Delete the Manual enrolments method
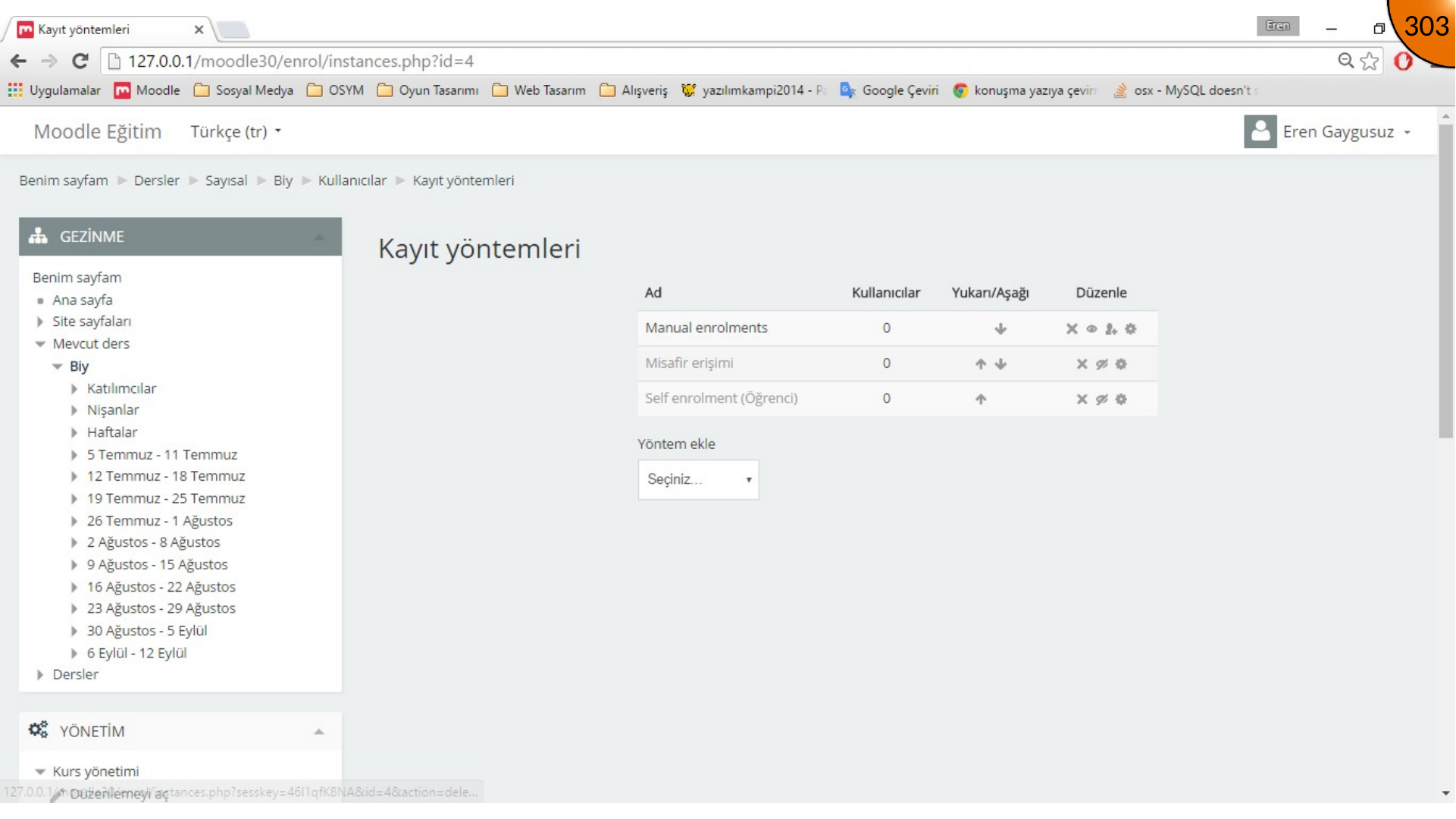 pyautogui.click(x=1072, y=328)
